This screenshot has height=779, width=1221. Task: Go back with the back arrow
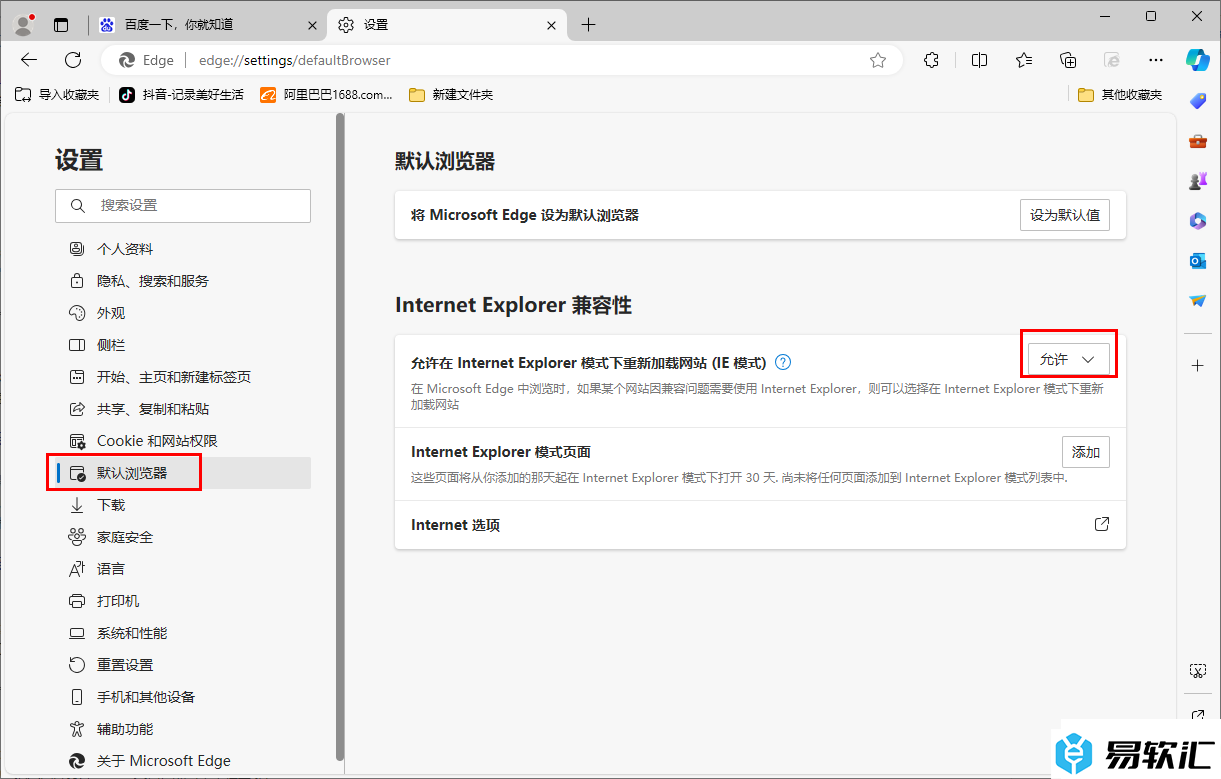(29, 60)
